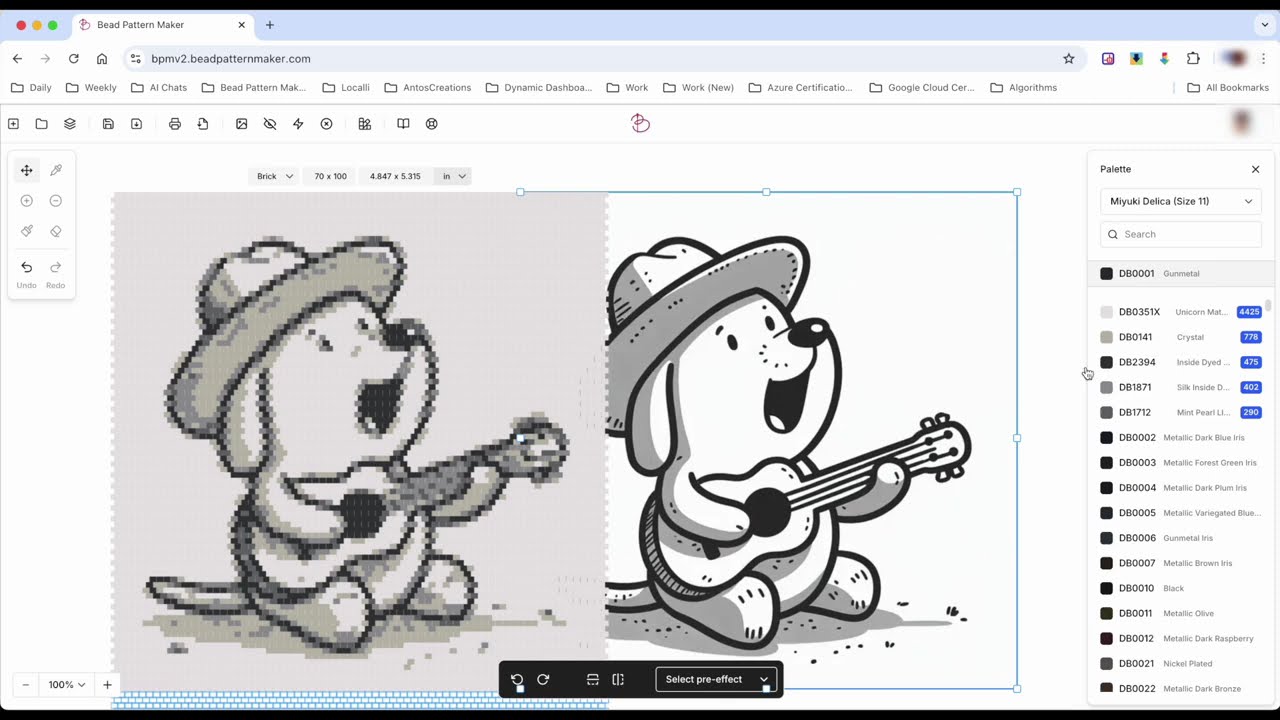Open a new browser tab
Image resolution: width=1280 pixels, height=720 pixels.
(269, 25)
